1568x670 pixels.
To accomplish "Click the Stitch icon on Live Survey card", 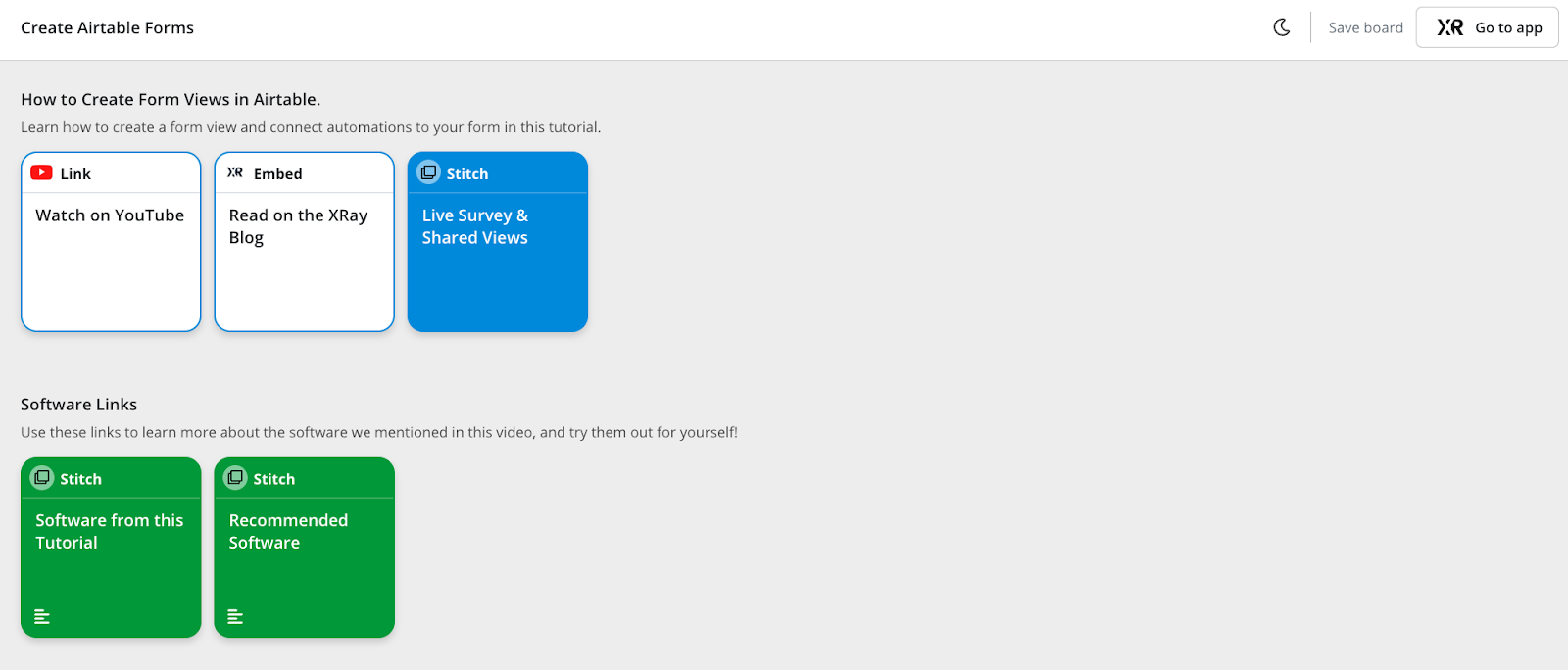I will click(x=429, y=172).
